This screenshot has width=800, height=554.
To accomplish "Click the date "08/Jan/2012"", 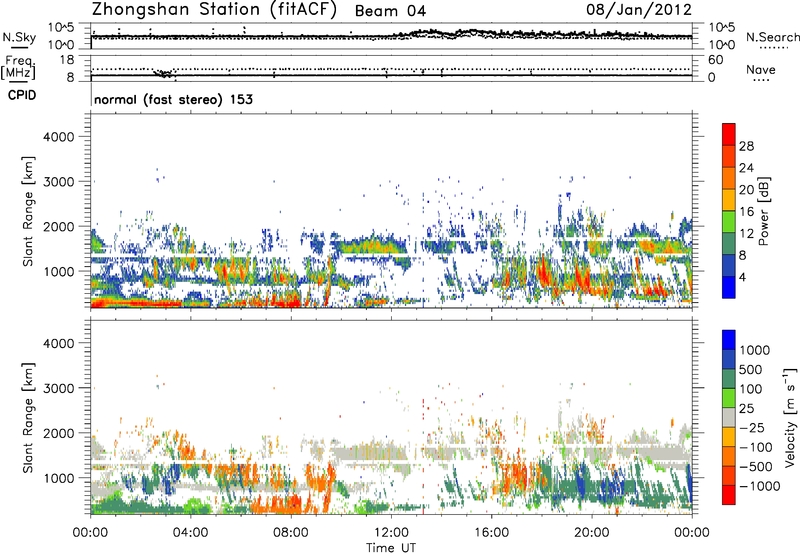I will click(639, 10).
